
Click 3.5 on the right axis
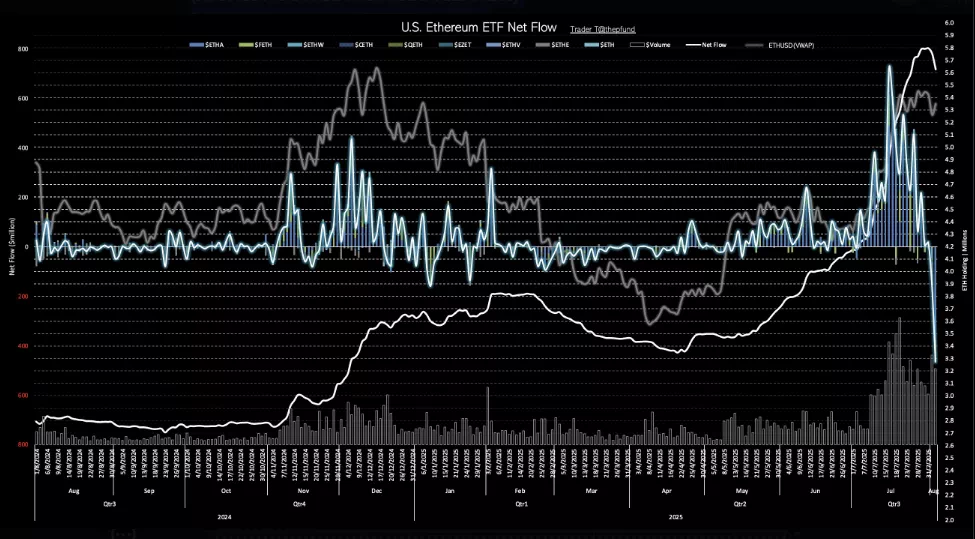[x=950, y=333]
